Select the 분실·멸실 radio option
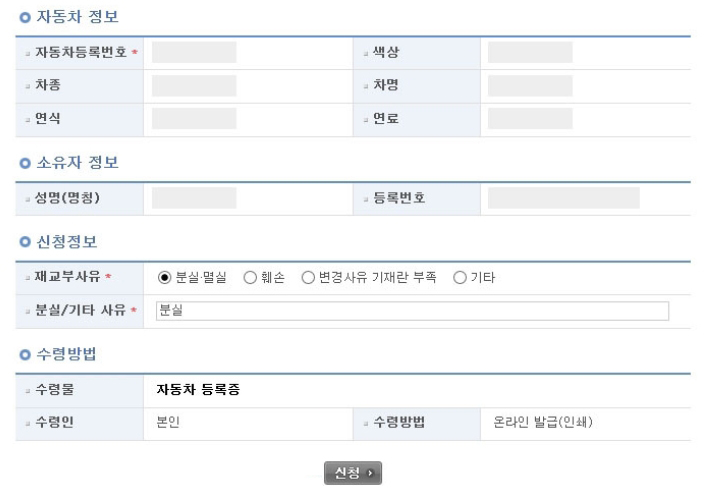 click(x=164, y=278)
